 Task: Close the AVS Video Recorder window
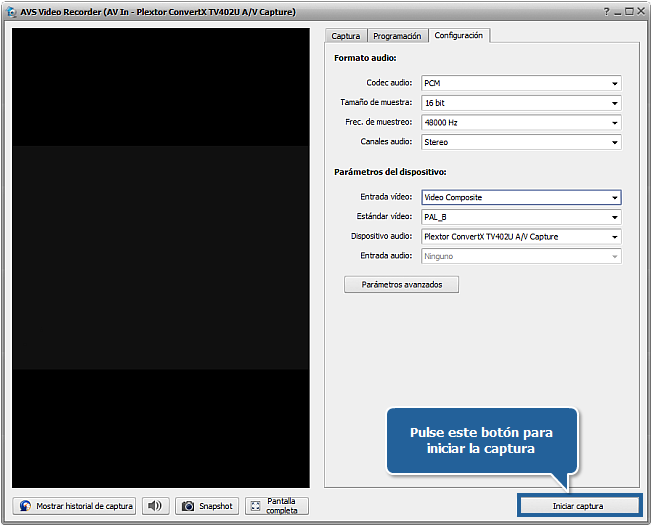coord(641,12)
